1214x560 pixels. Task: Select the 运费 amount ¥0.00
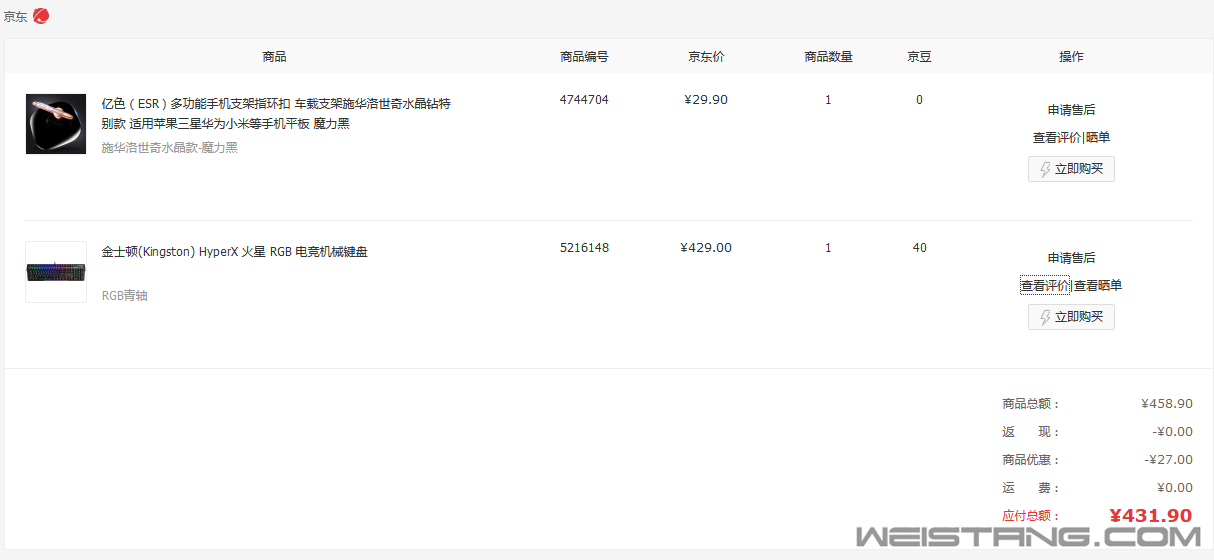(x=1175, y=488)
